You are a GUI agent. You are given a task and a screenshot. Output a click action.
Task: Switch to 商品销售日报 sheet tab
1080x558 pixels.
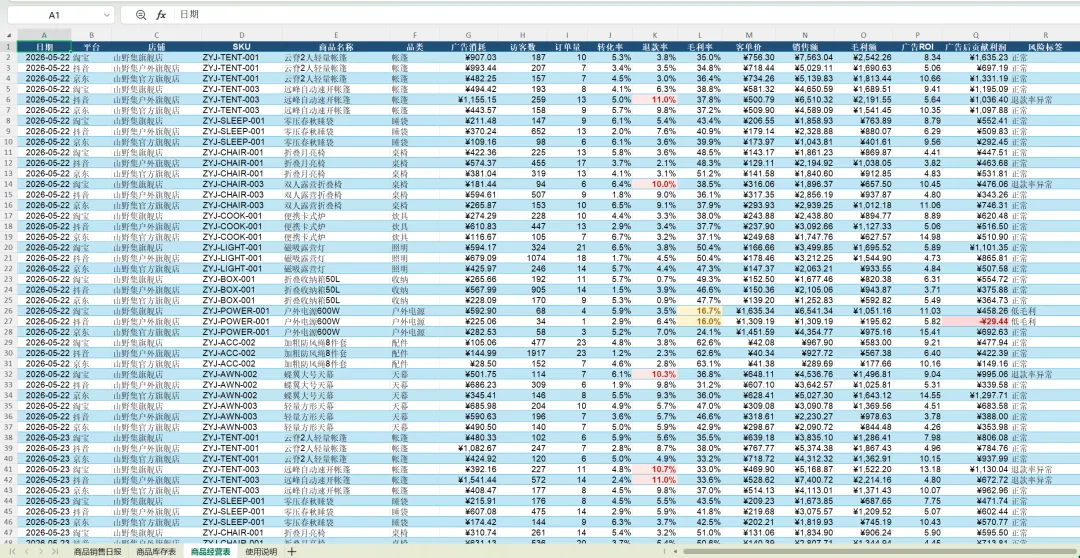point(97,552)
